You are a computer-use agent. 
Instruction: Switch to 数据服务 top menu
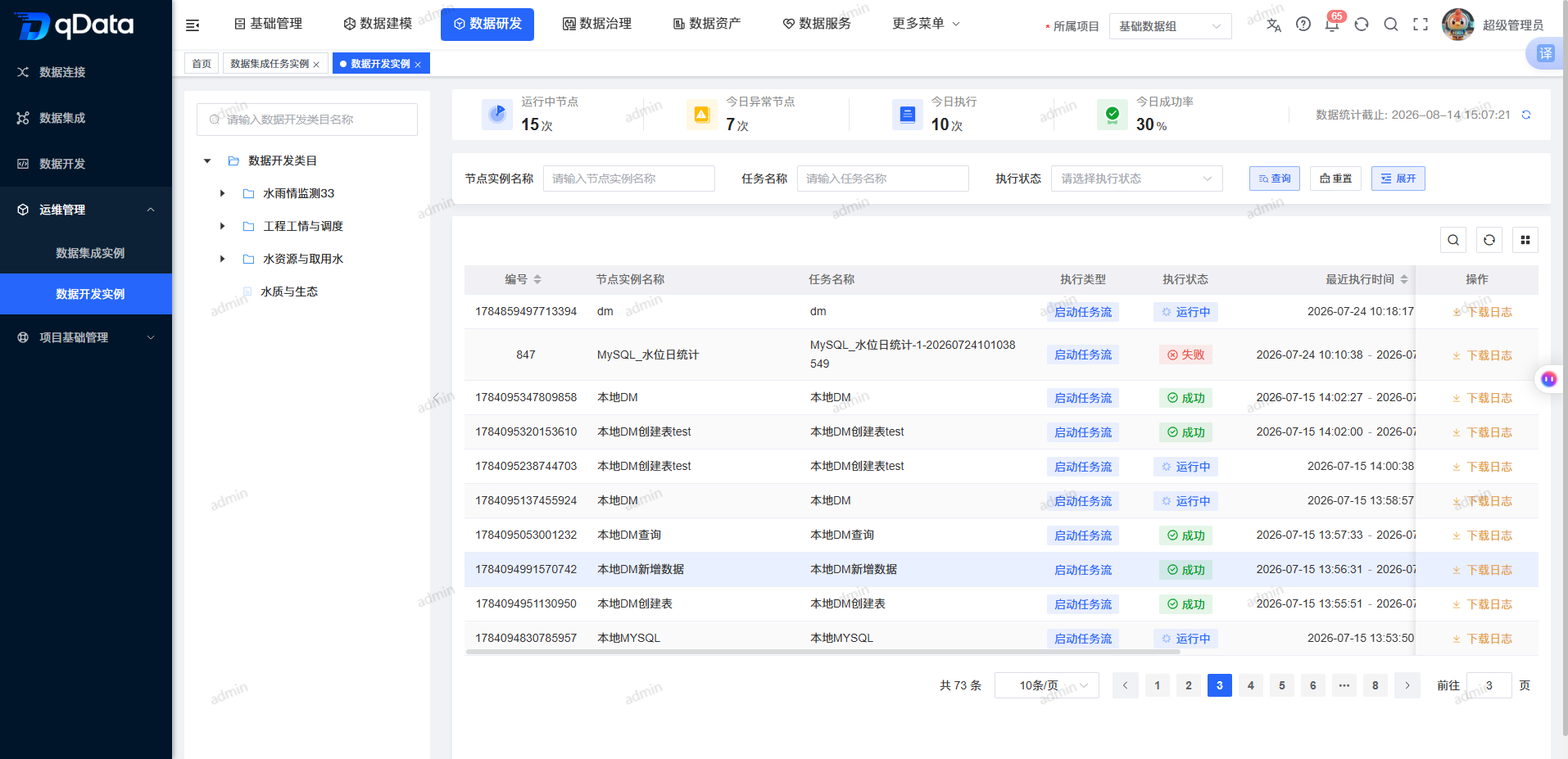[x=817, y=24]
